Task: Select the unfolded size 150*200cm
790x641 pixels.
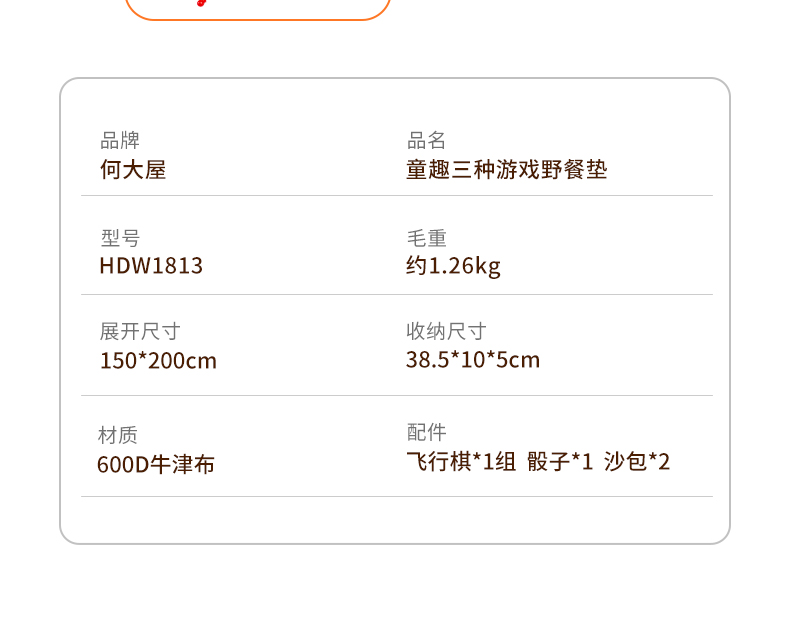Action: click(158, 360)
